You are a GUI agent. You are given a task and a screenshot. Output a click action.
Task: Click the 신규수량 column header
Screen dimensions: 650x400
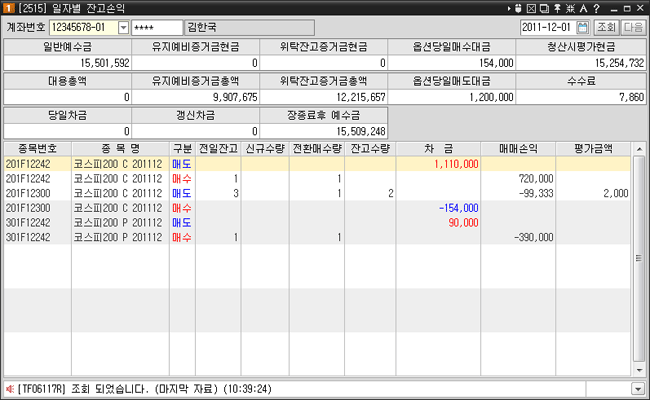point(265,149)
